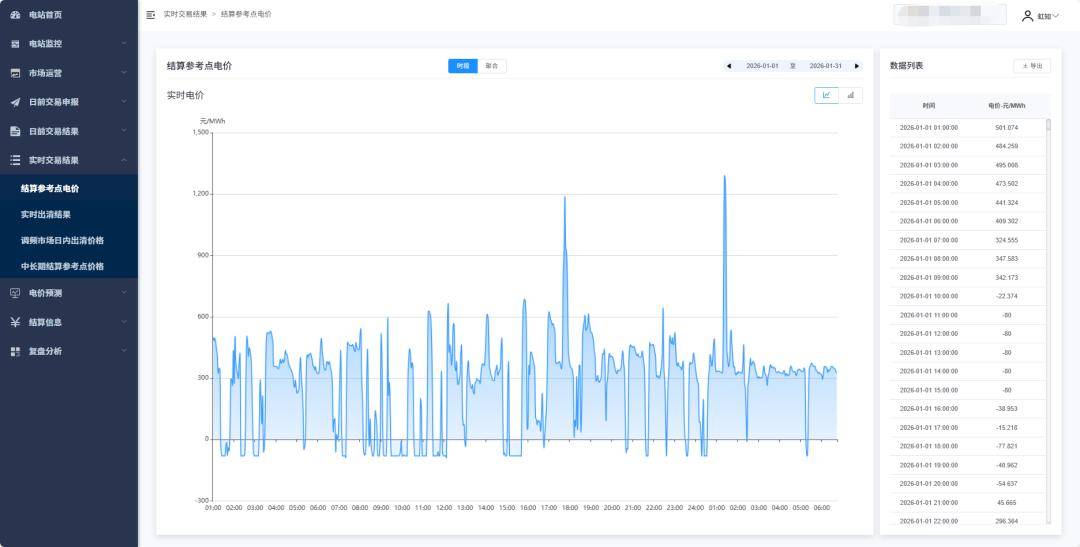Screen dimensions: 1080x547
Task: Click the 实时交易结果 breadcrumb link
Action: (x=185, y=15)
